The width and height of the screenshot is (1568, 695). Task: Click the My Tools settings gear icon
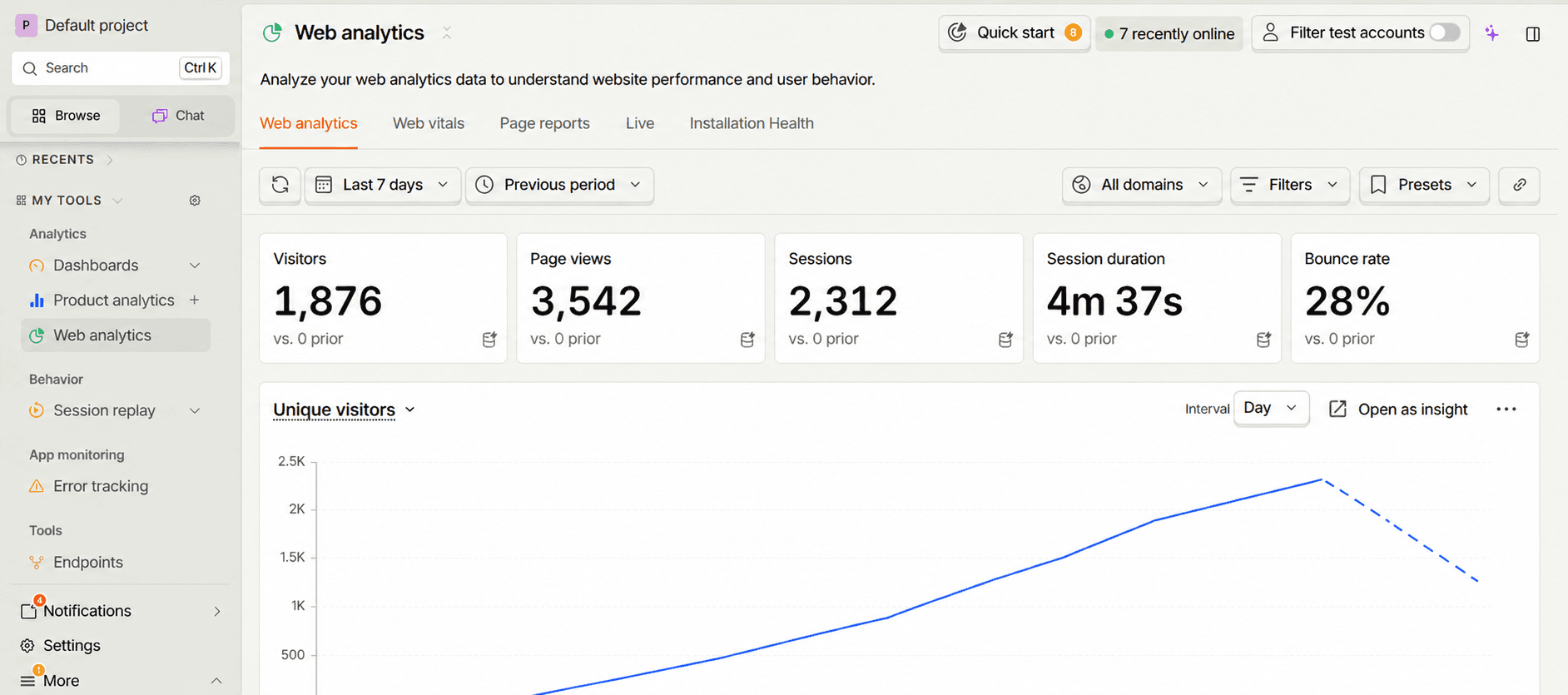point(195,201)
